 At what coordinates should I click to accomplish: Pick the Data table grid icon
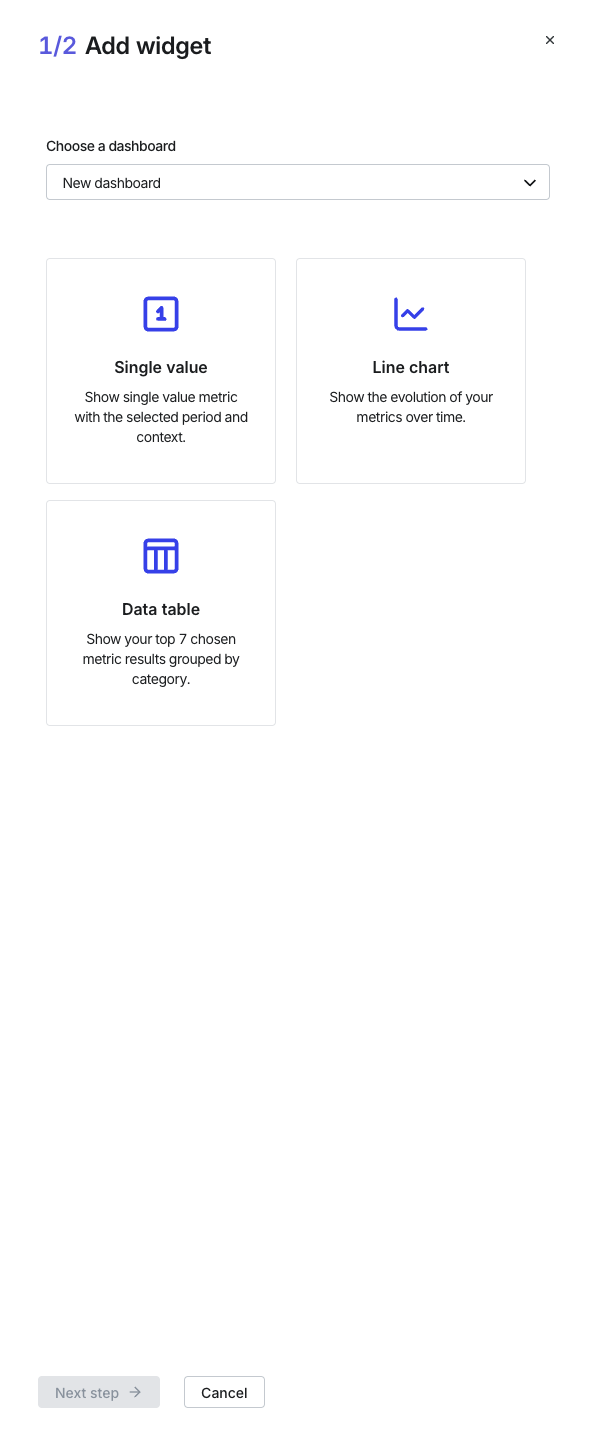coord(161,556)
